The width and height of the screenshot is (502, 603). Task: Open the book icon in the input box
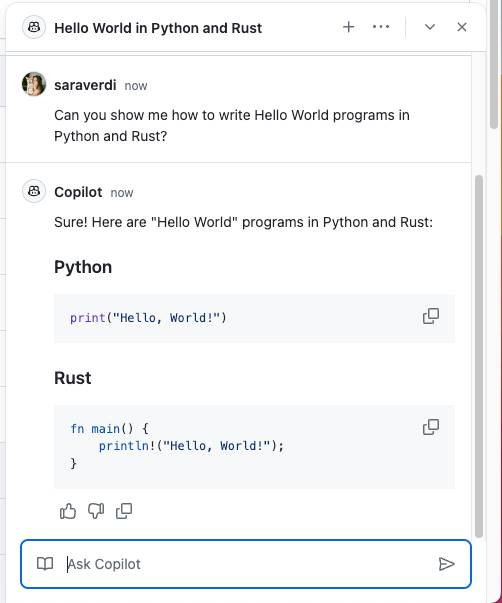pos(45,564)
